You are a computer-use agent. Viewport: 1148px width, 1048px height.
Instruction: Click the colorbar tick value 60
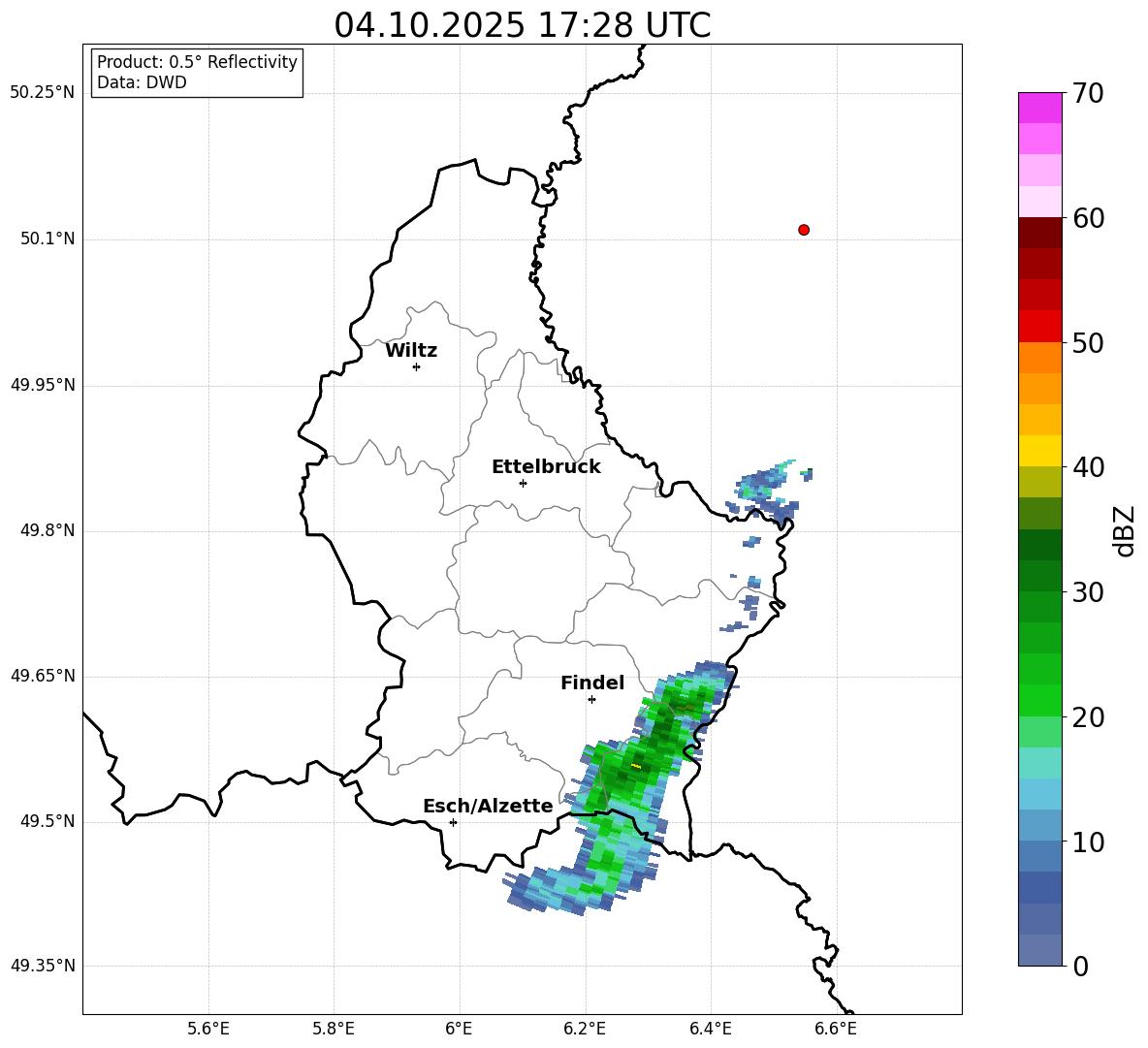pos(1088,218)
